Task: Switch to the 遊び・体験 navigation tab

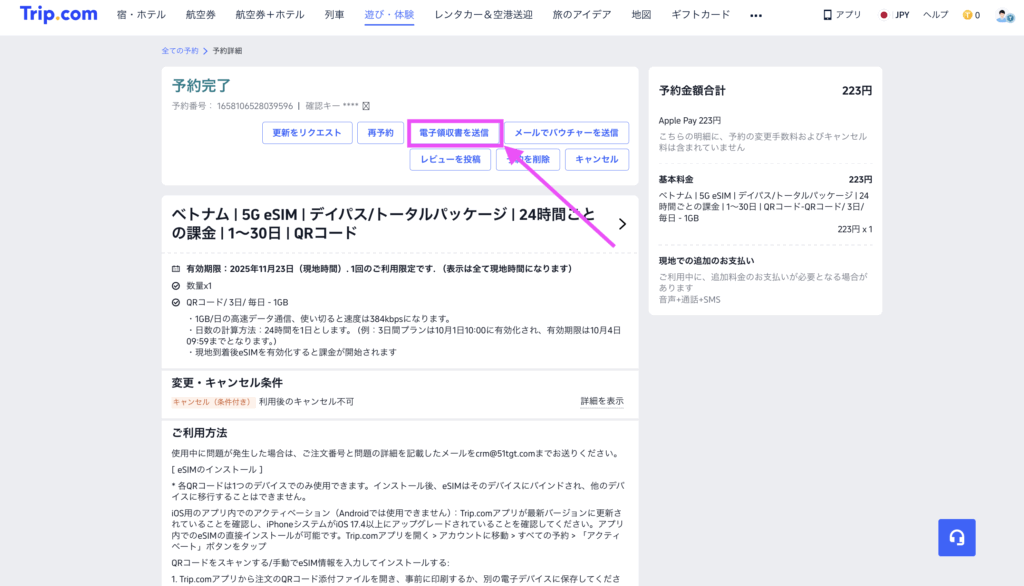Action: click(388, 15)
